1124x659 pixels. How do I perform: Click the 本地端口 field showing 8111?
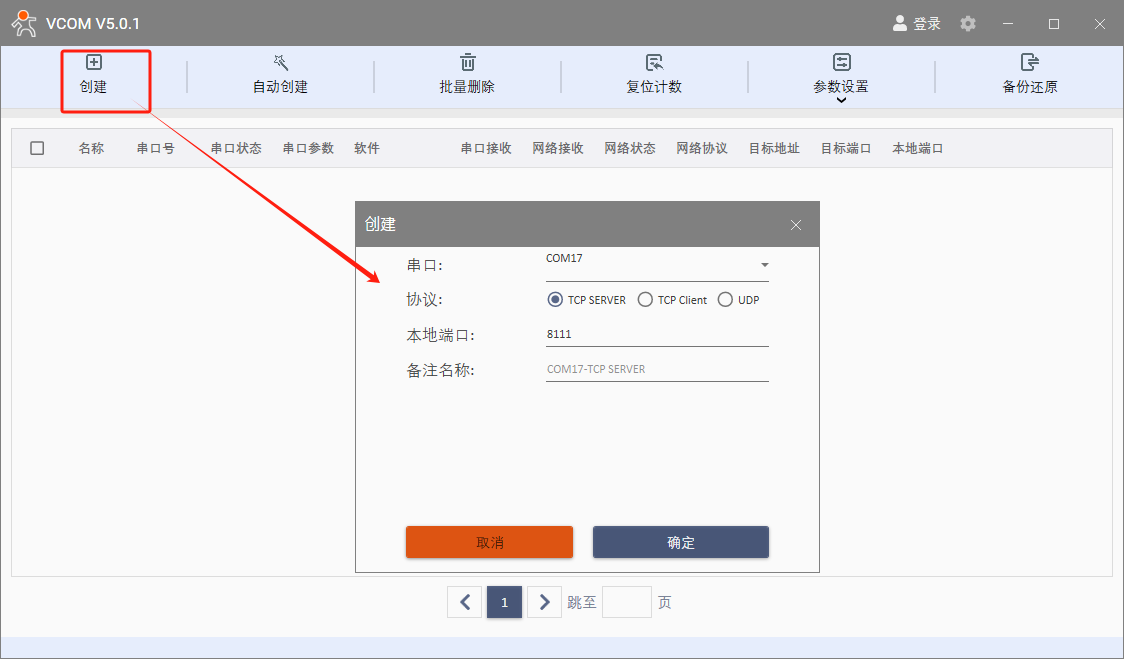point(656,335)
